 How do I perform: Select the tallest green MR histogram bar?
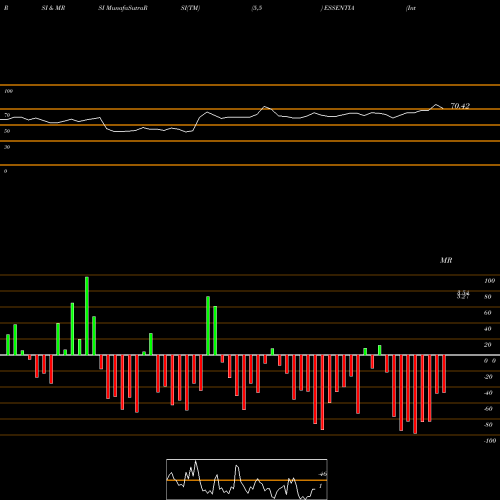tap(87, 316)
